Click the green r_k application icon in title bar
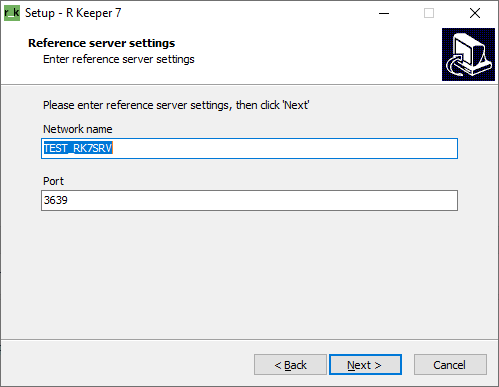This screenshot has width=499, height=387. click(12, 13)
